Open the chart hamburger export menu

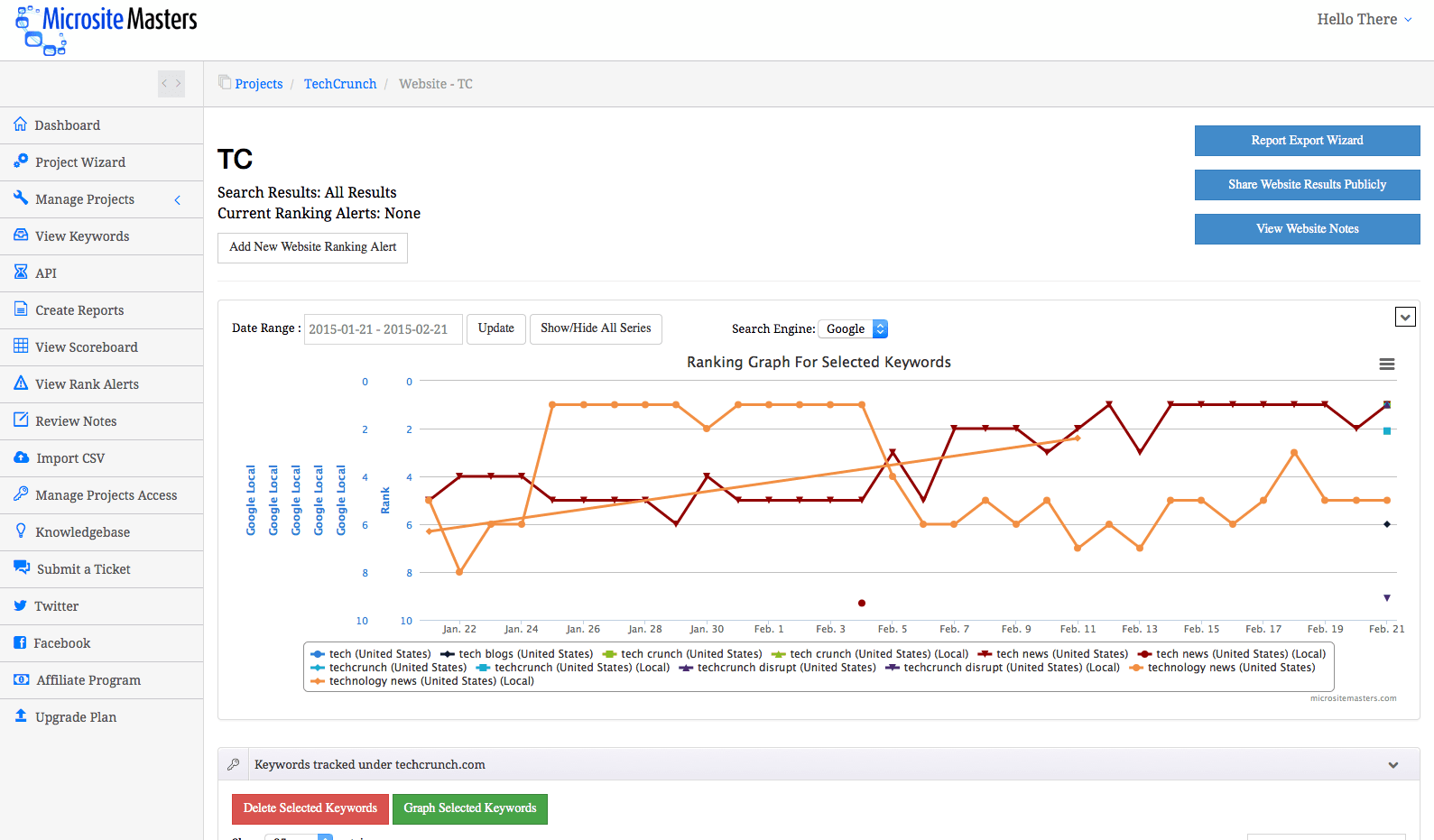tap(1387, 365)
